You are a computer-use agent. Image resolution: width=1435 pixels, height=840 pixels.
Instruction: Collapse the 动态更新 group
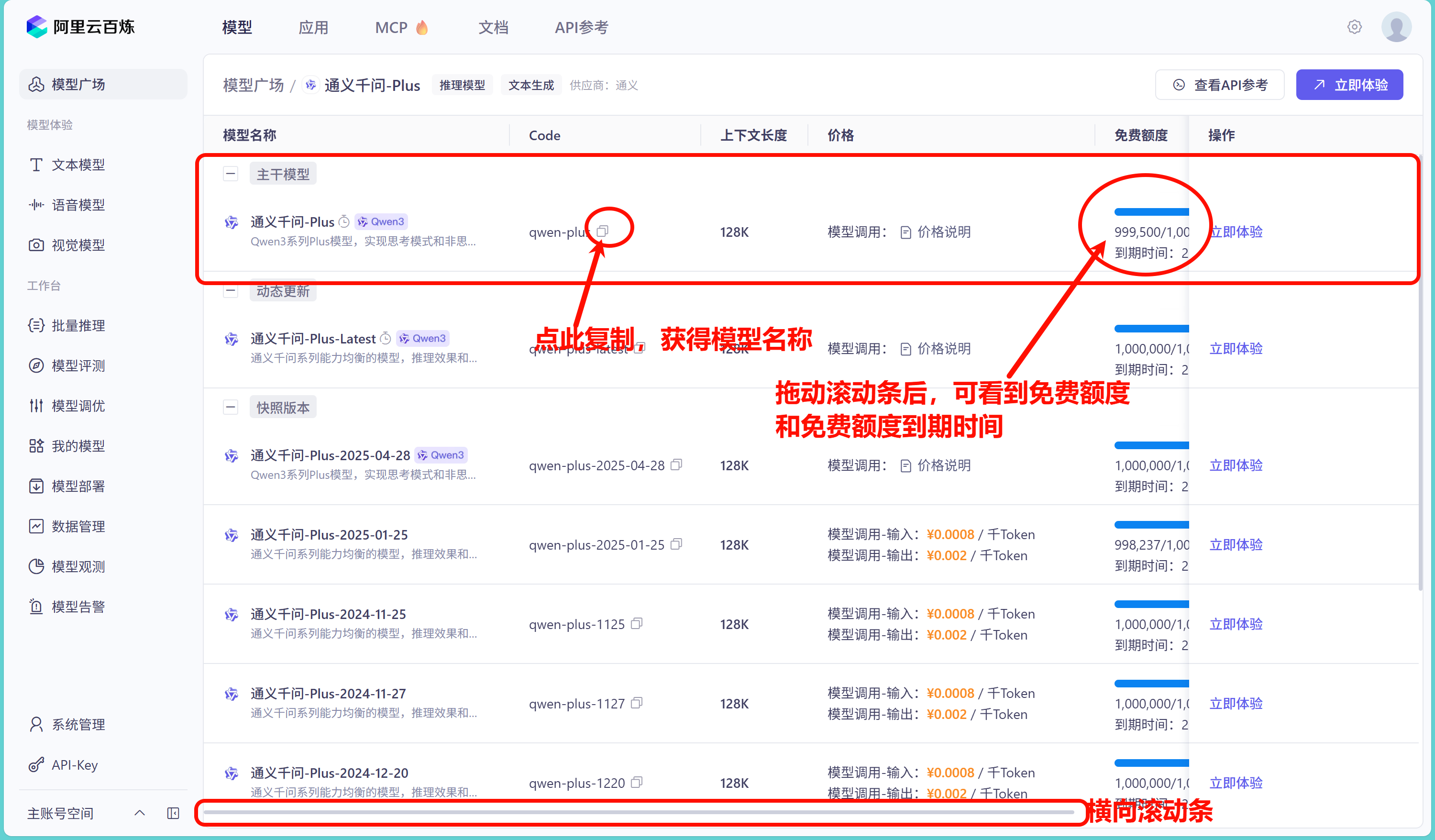[230, 291]
